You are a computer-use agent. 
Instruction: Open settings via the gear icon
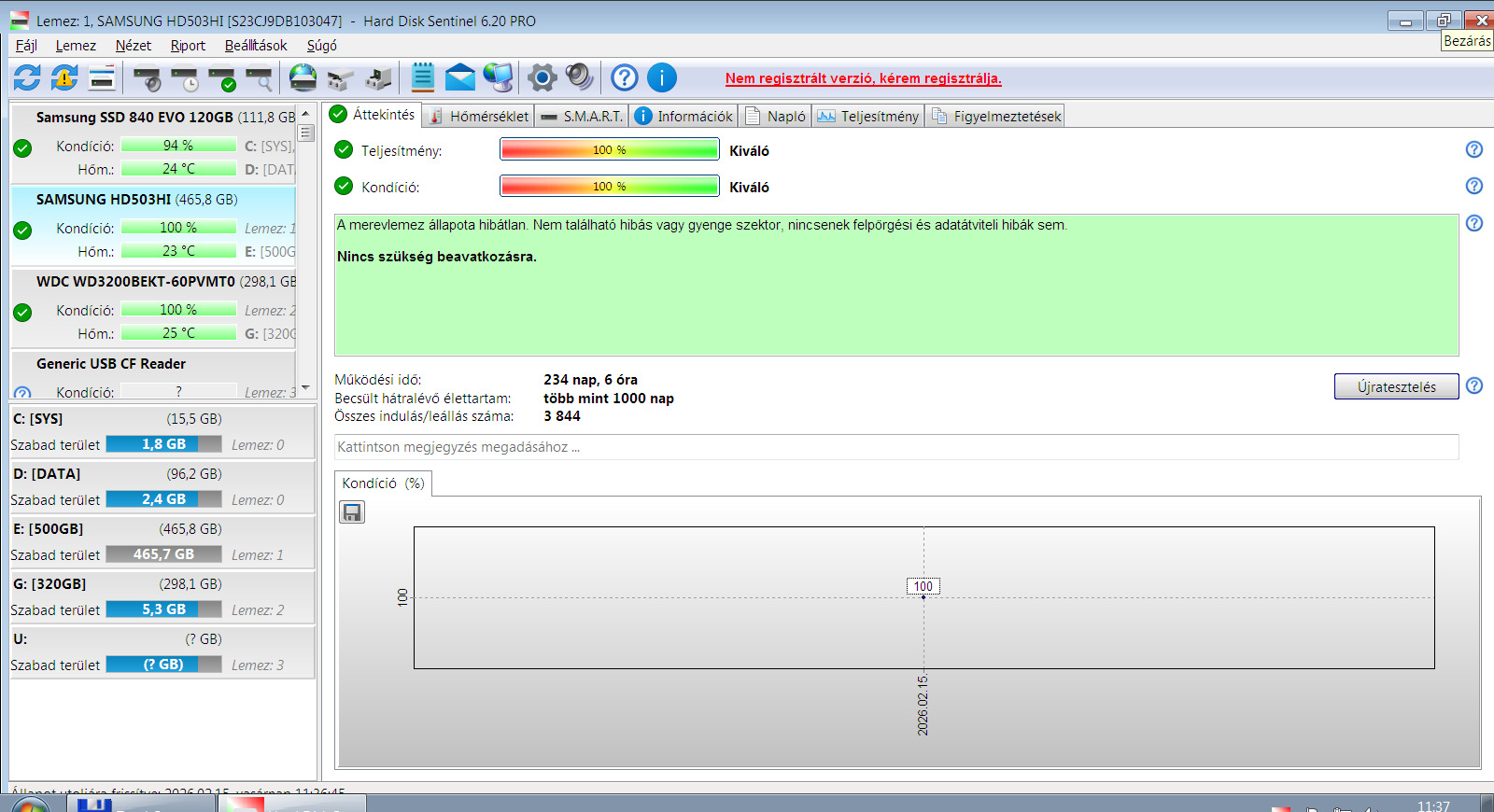(x=542, y=77)
